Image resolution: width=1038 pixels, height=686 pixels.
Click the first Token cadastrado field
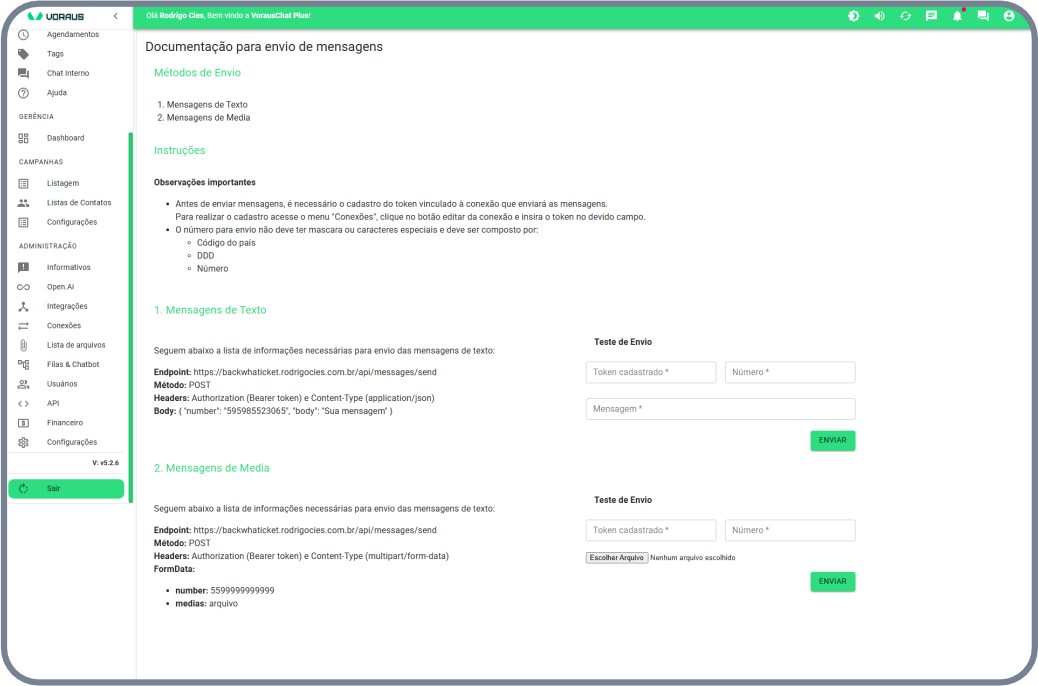[651, 372]
